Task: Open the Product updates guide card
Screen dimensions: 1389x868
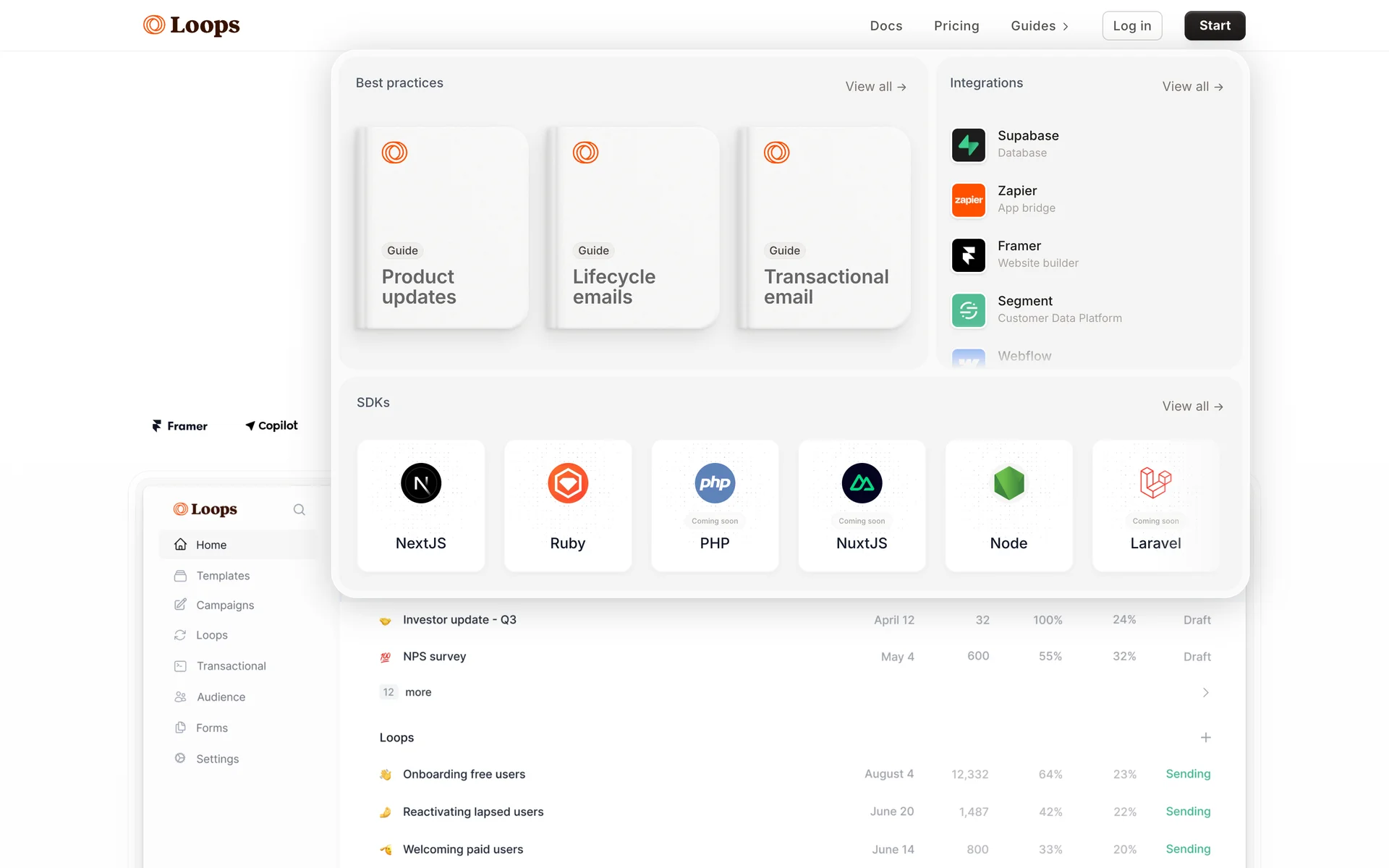Action: coord(442,228)
